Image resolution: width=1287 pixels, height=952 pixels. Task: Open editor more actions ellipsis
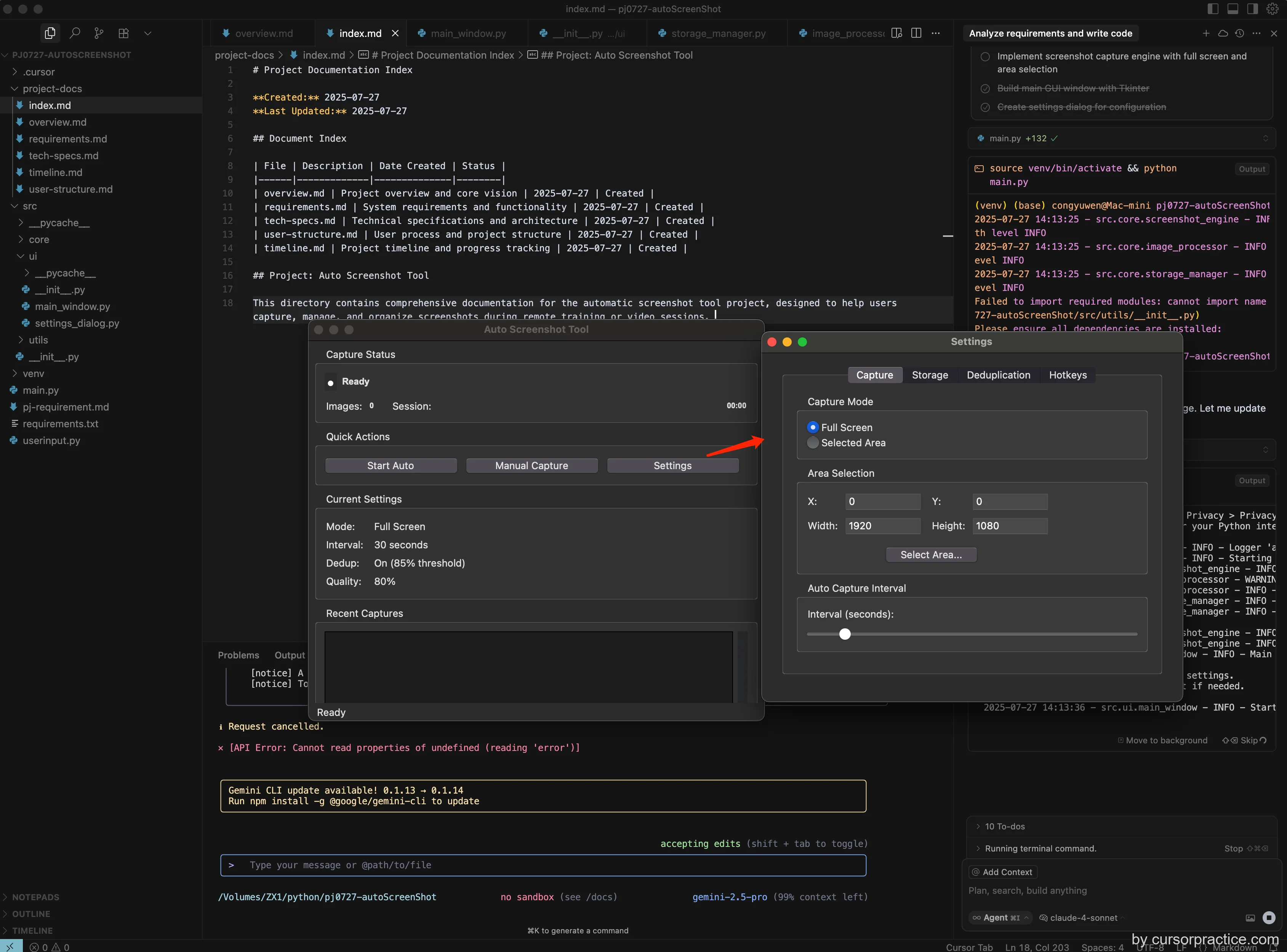coord(936,33)
